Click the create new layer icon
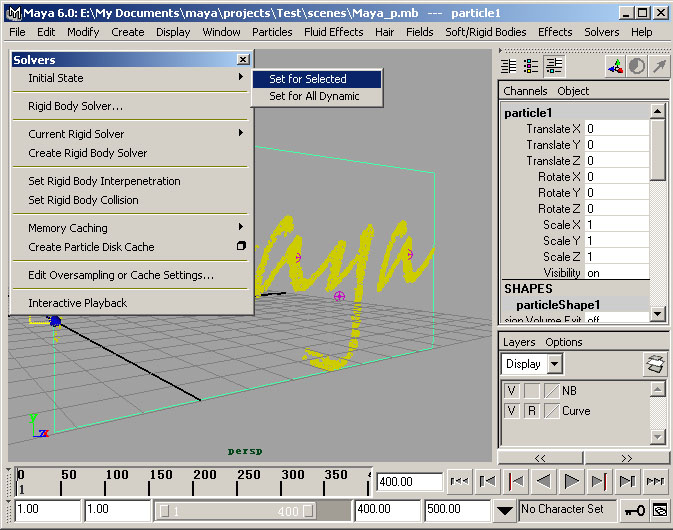Viewport: 673px width, 530px height. 654,363
